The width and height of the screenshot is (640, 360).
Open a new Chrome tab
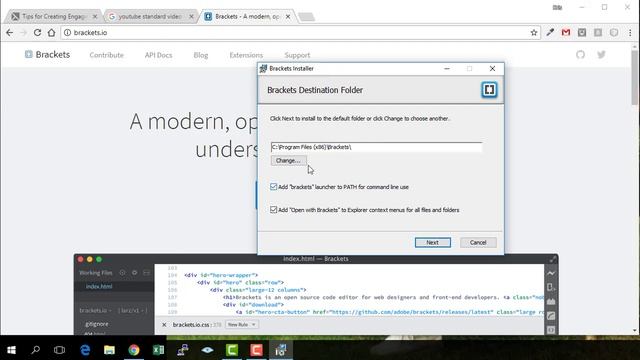pyautogui.click(x=306, y=17)
